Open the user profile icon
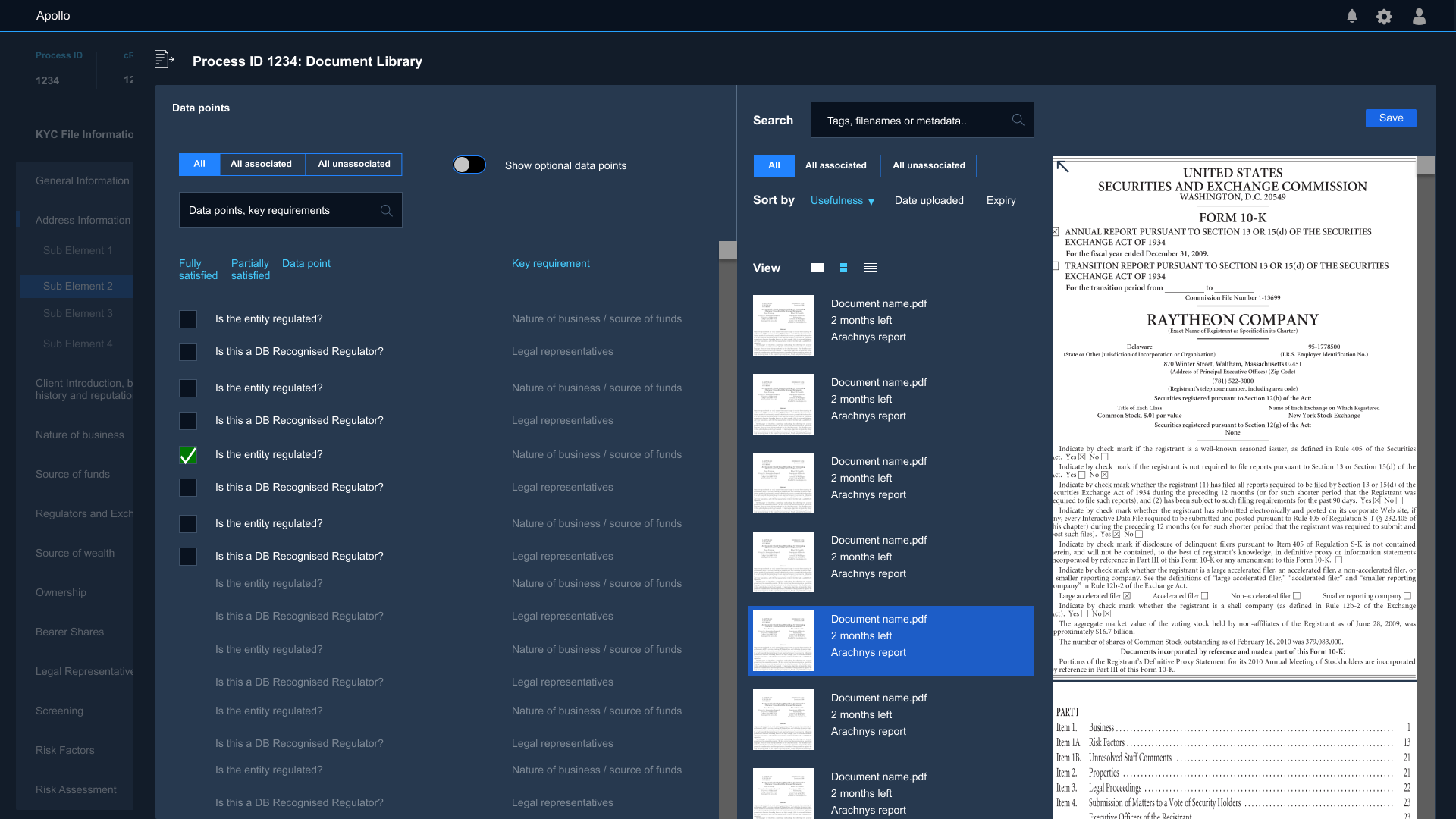This screenshot has width=1456, height=819. pos(1419,17)
